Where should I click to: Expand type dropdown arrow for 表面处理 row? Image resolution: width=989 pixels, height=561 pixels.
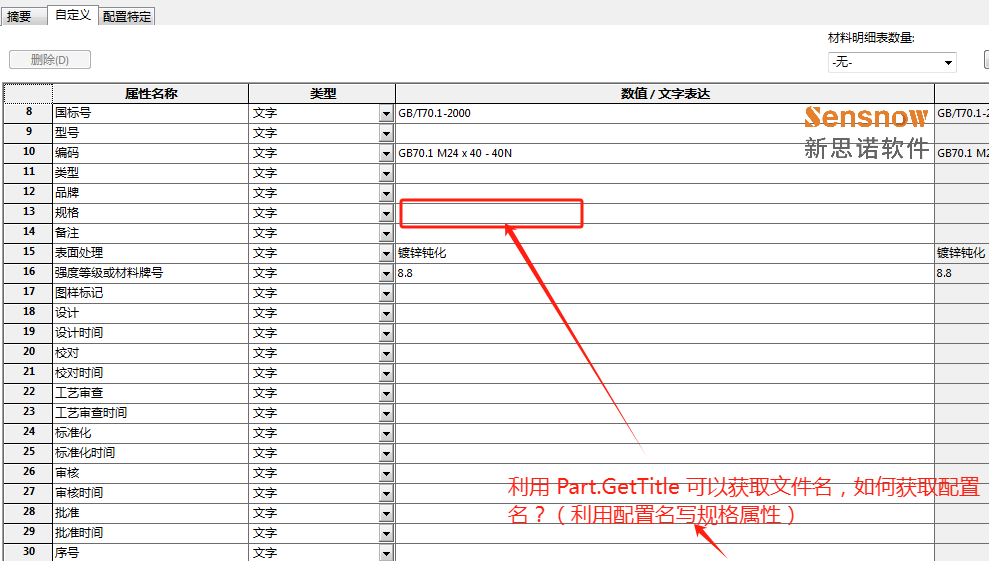coord(386,254)
